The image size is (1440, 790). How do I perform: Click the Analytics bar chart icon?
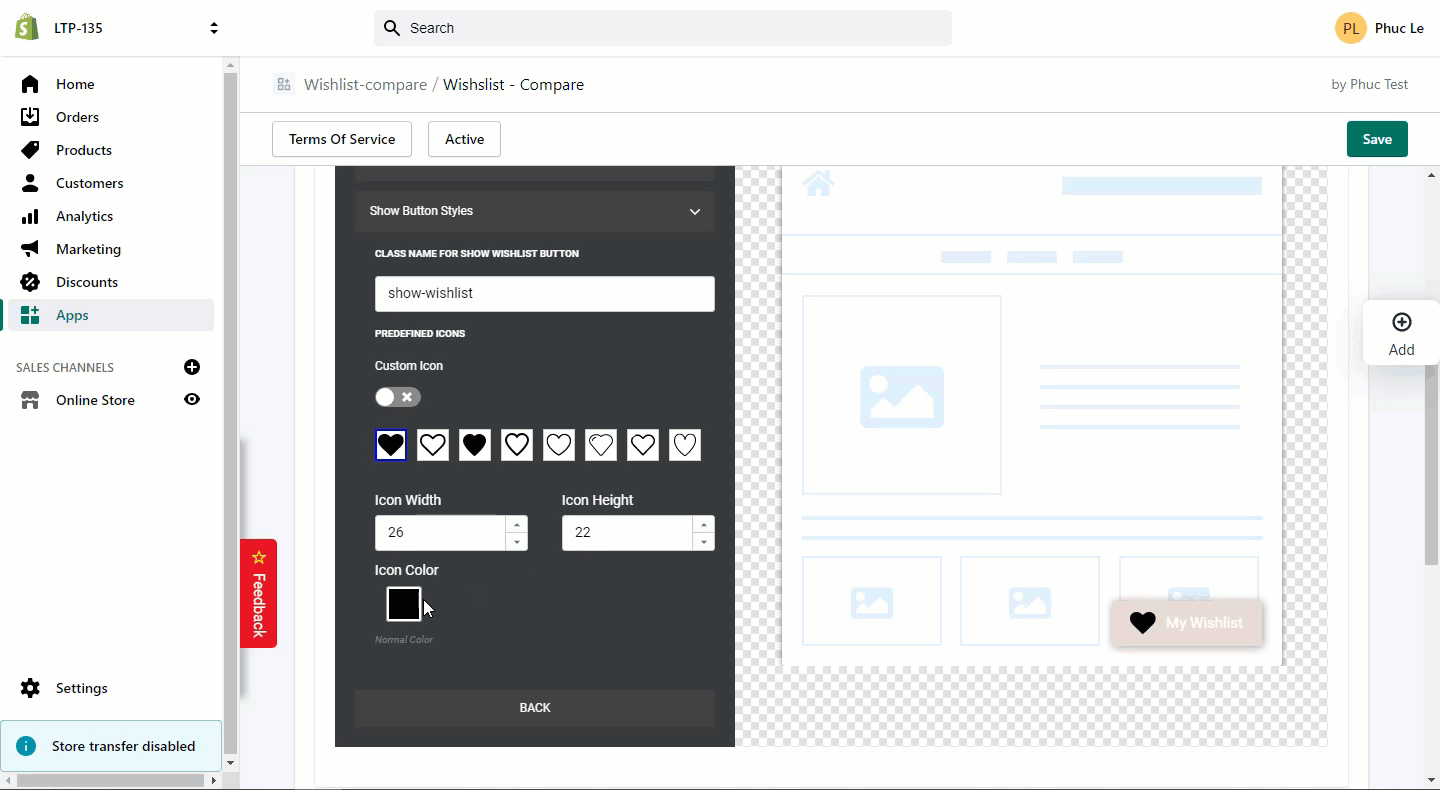(x=30, y=216)
